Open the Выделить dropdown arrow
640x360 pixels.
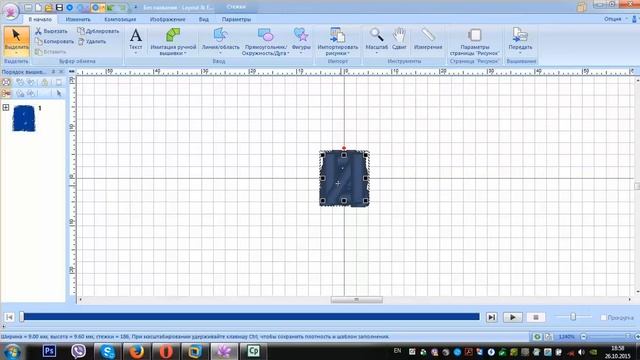[x=16, y=53]
